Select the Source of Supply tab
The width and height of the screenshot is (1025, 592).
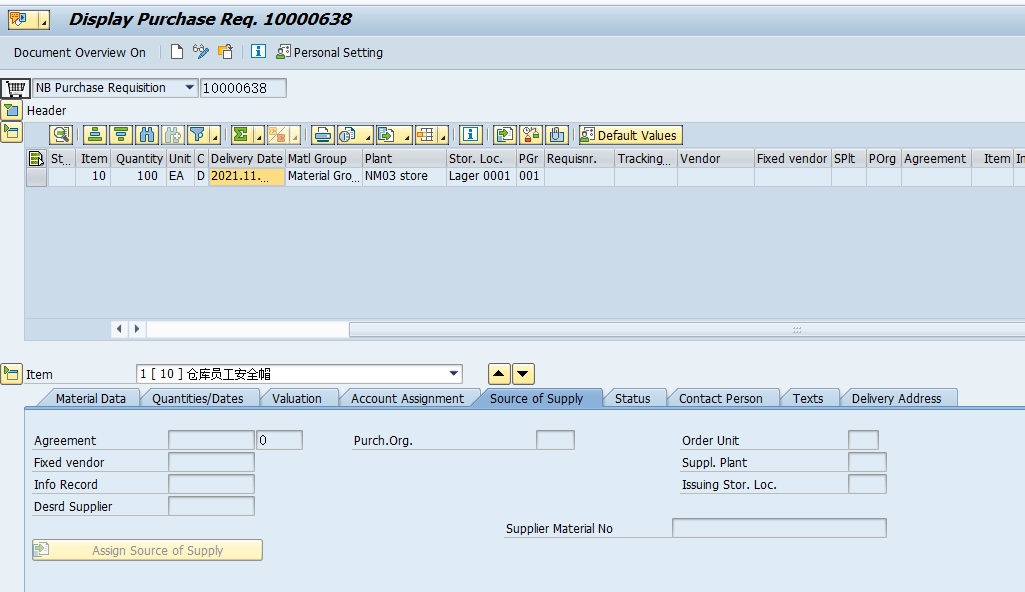pyautogui.click(x=536, y=398)
